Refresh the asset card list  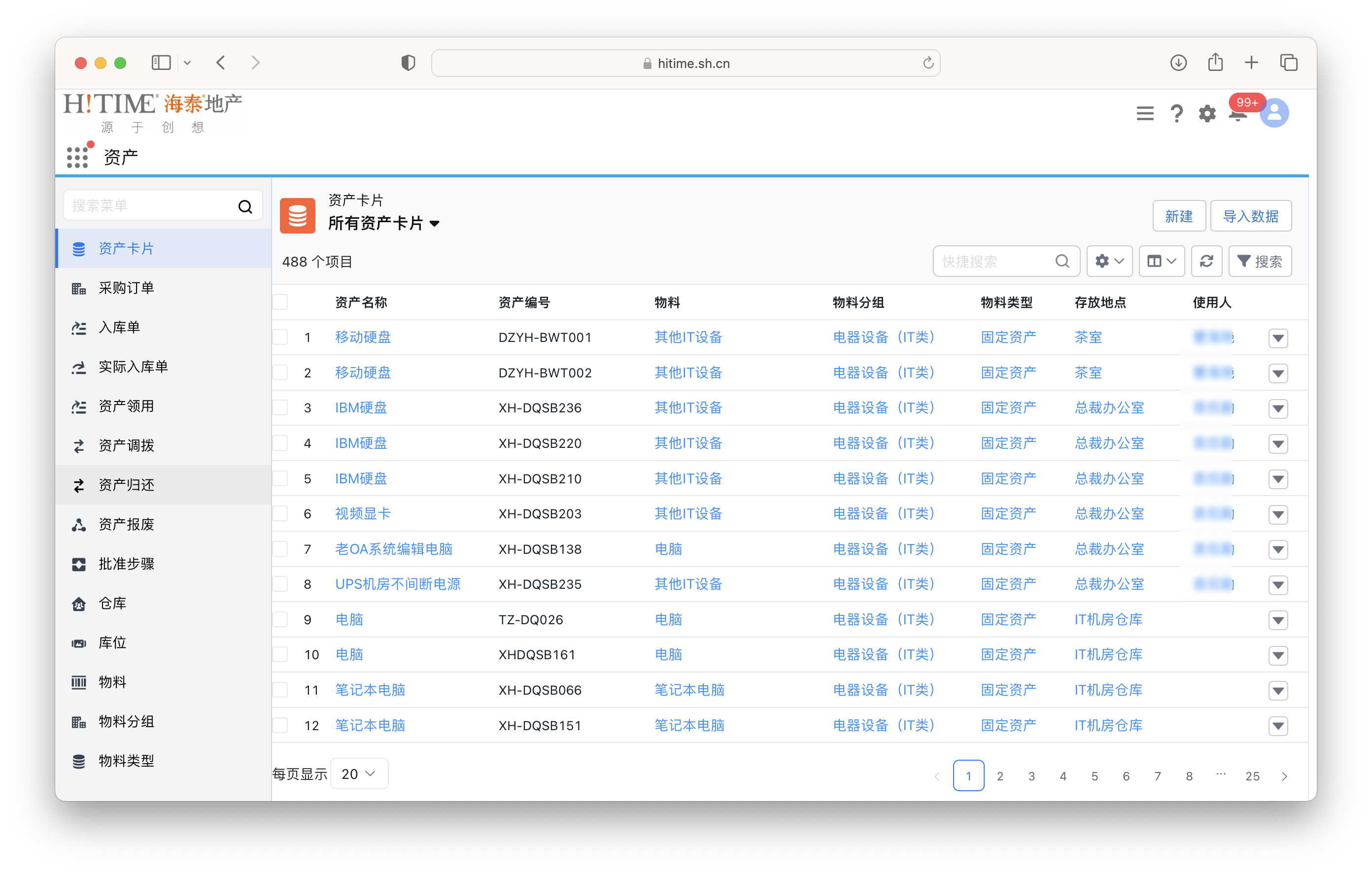pyautogui.click(x=1206, y=261)
